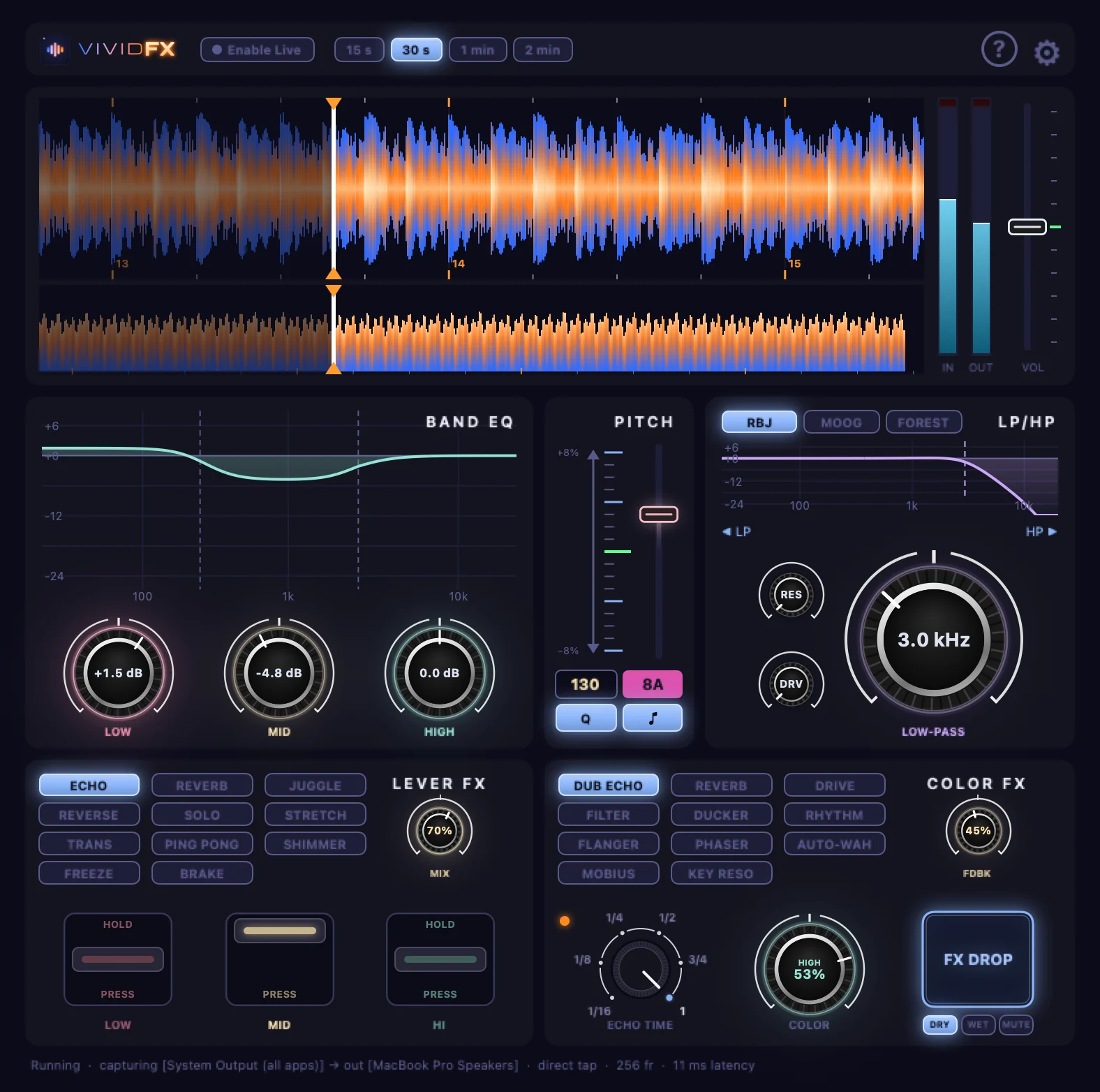Select STRETCH lever effect
This screenshot has height=1092, width=1100.
315,814
